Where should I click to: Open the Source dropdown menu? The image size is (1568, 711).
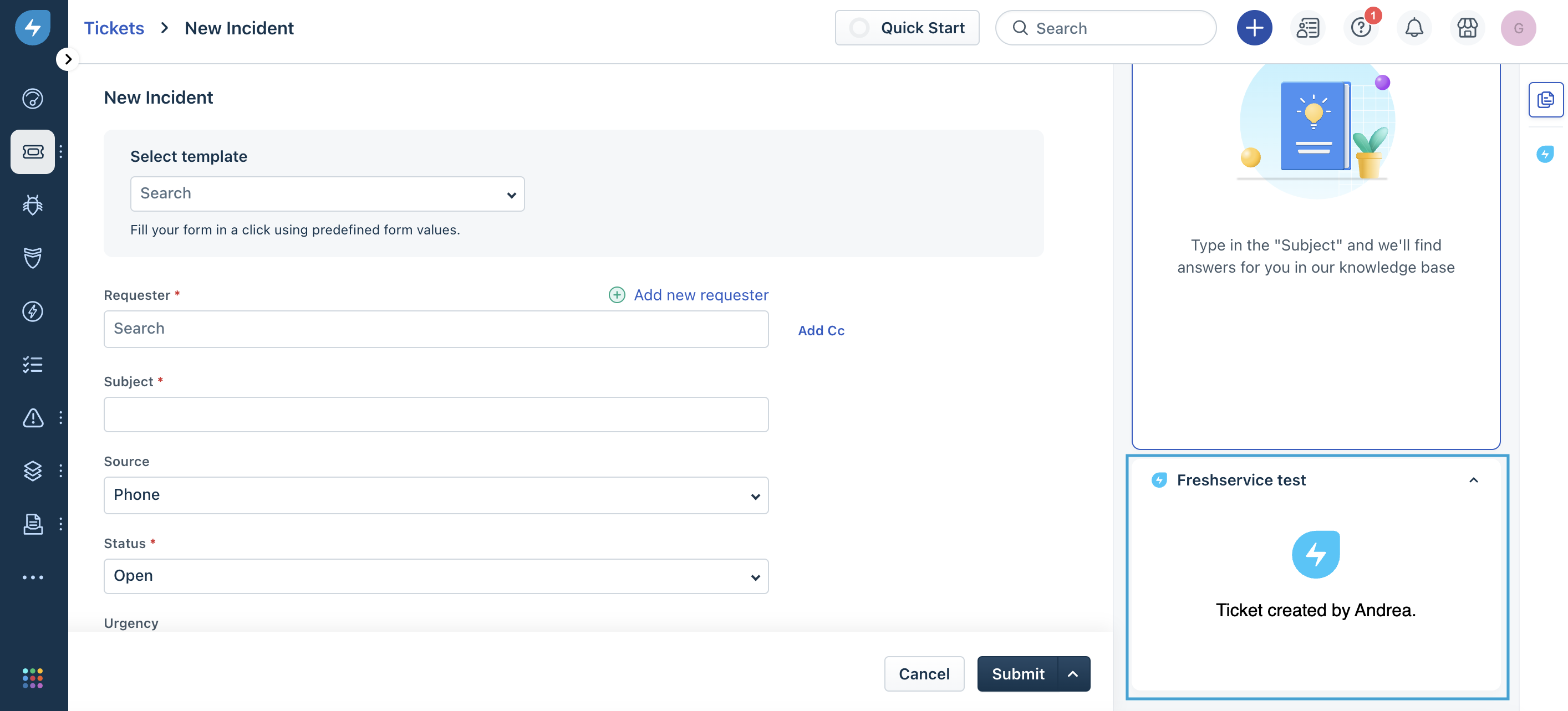[x=436, y=495]
